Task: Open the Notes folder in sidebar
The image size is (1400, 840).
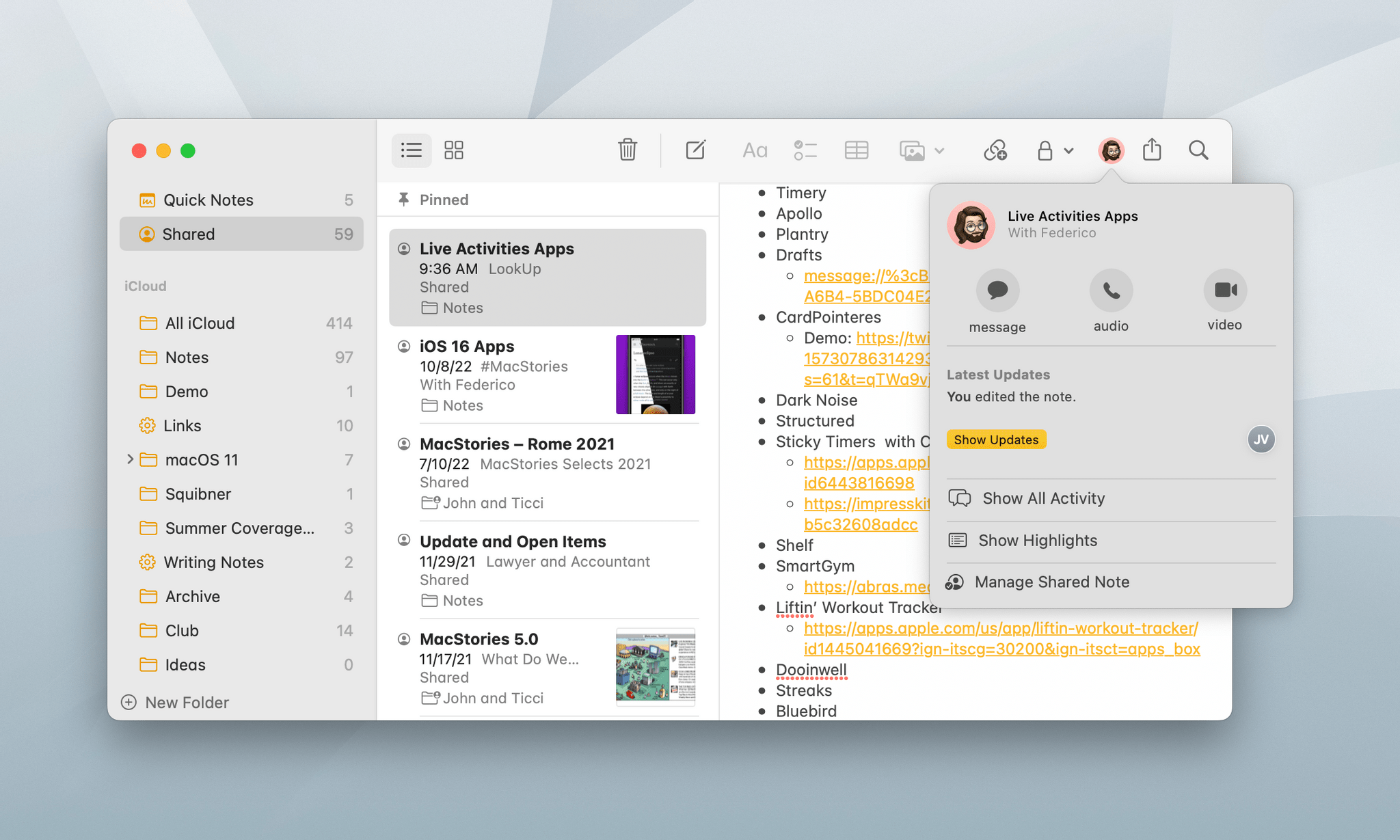Action: coord(241,357)
